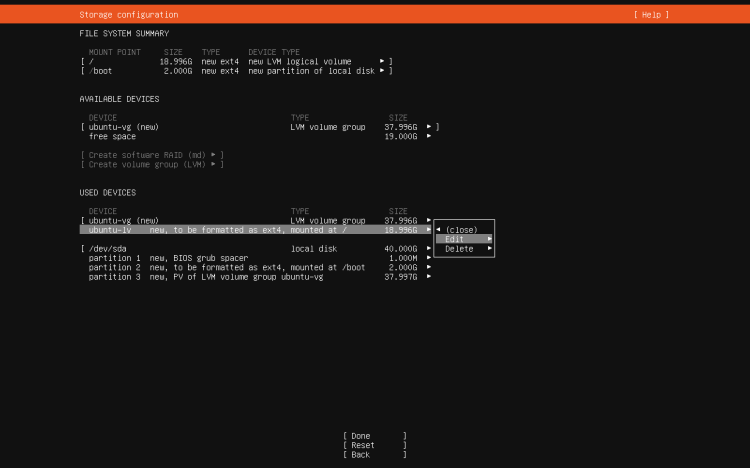
Task: Open the Help menu in header
Action: 651,15
